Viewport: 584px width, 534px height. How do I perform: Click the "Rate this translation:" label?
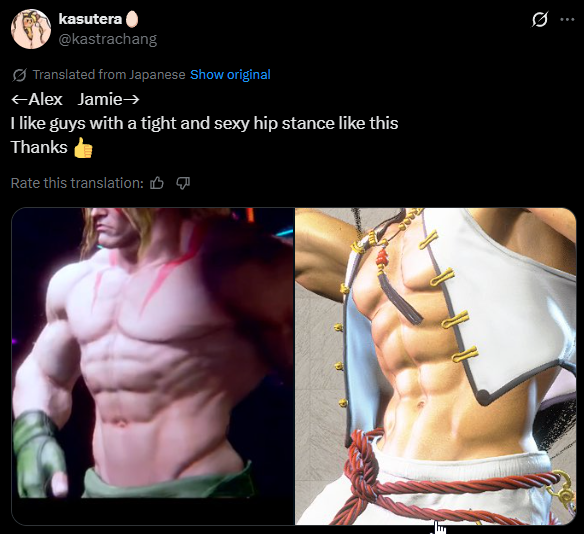tap(77, 183)
